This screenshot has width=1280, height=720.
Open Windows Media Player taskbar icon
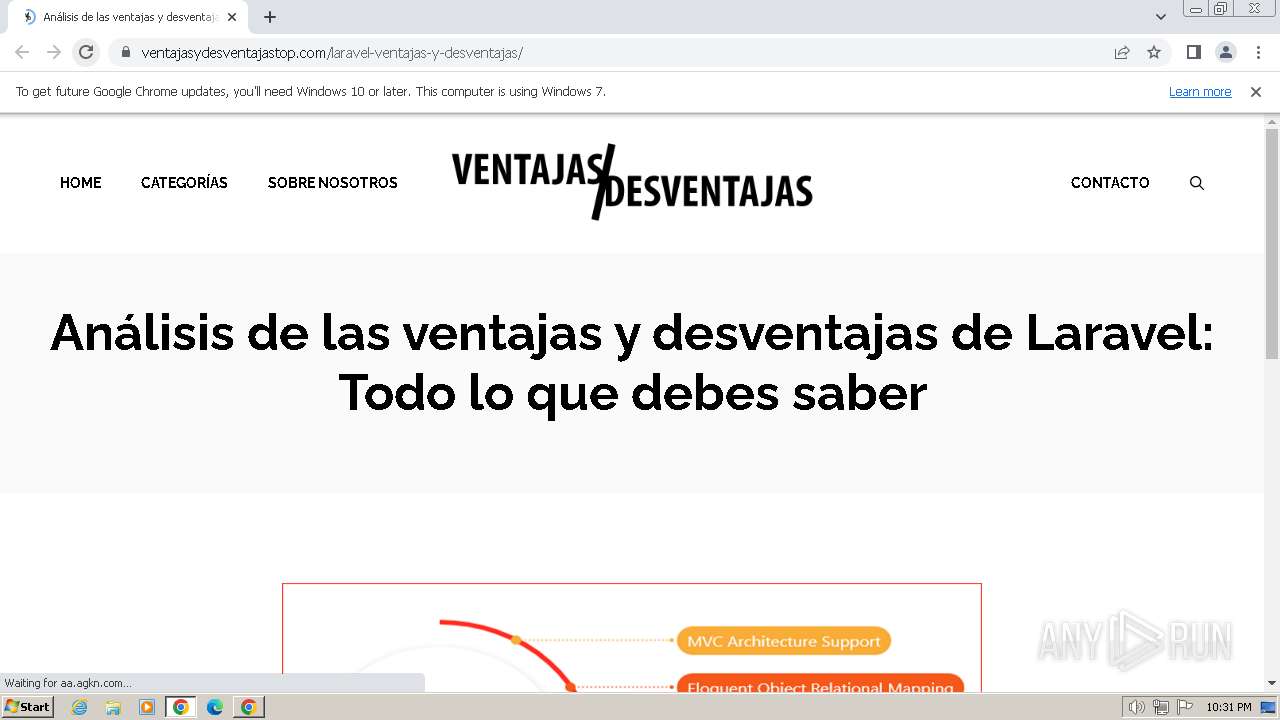pyautogui.click(x=147, y=707)
